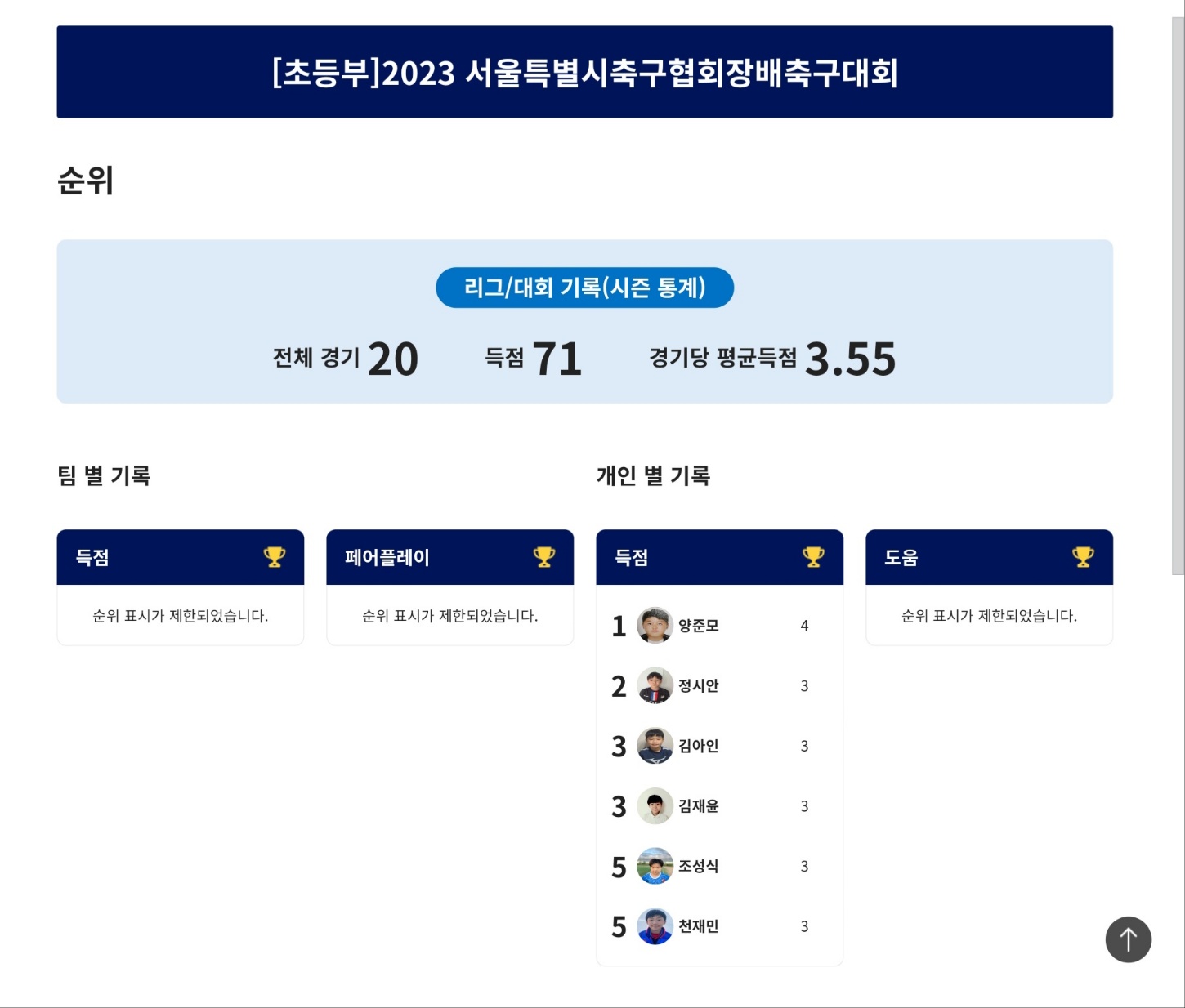Click the scroll-to-top arrow button

click(1128, 939)
